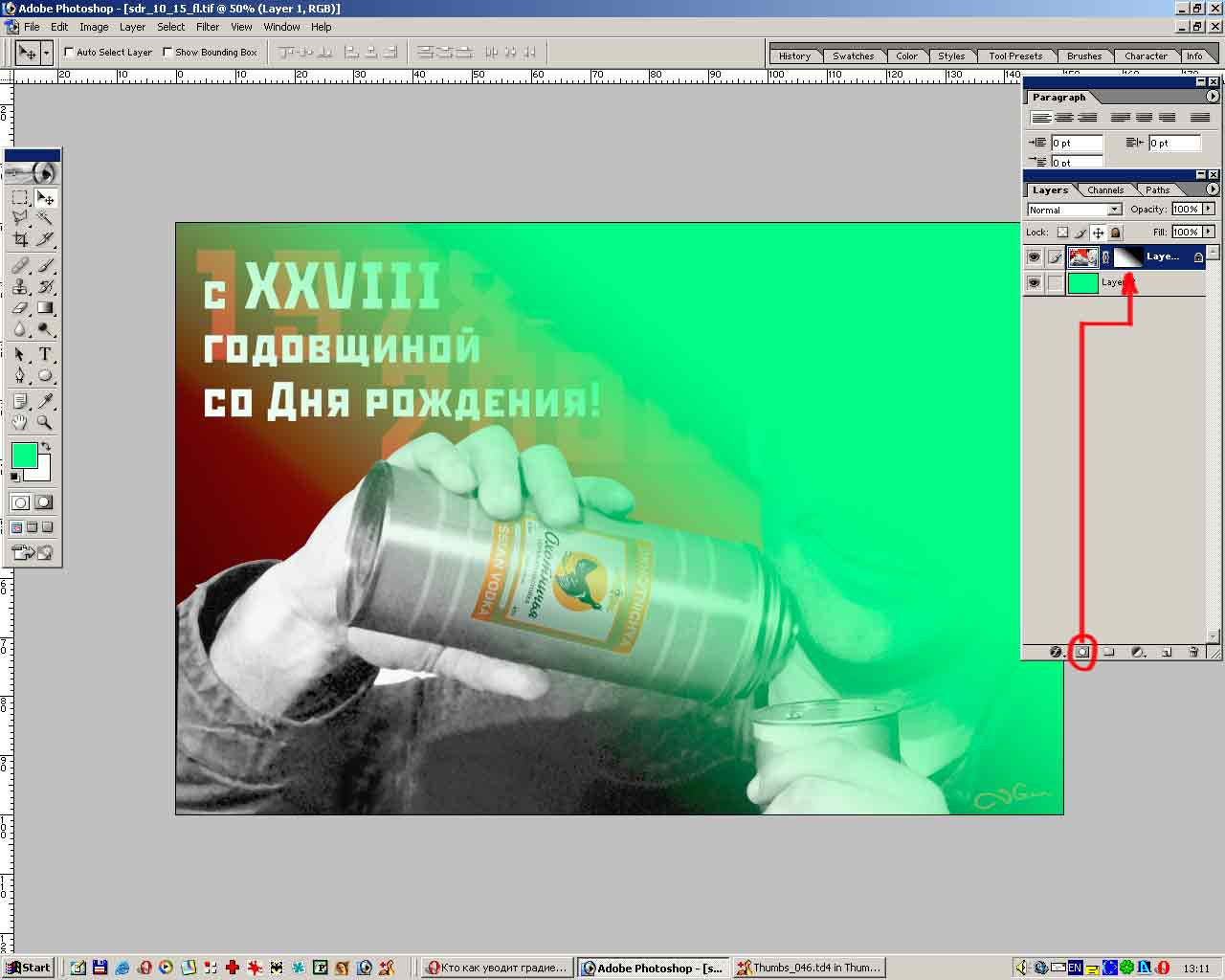Click Jump to ImageReady icon
This screenshot has height=980, width=1225.
tap(32, 552)
